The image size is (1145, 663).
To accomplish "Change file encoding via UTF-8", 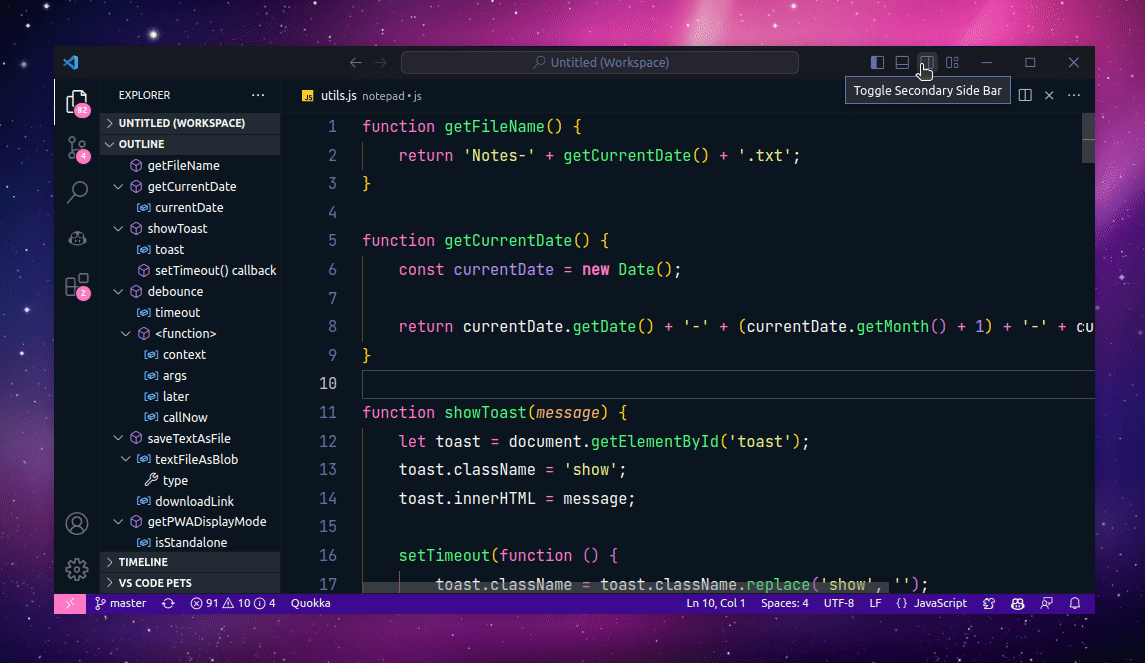I will (839, 604).
